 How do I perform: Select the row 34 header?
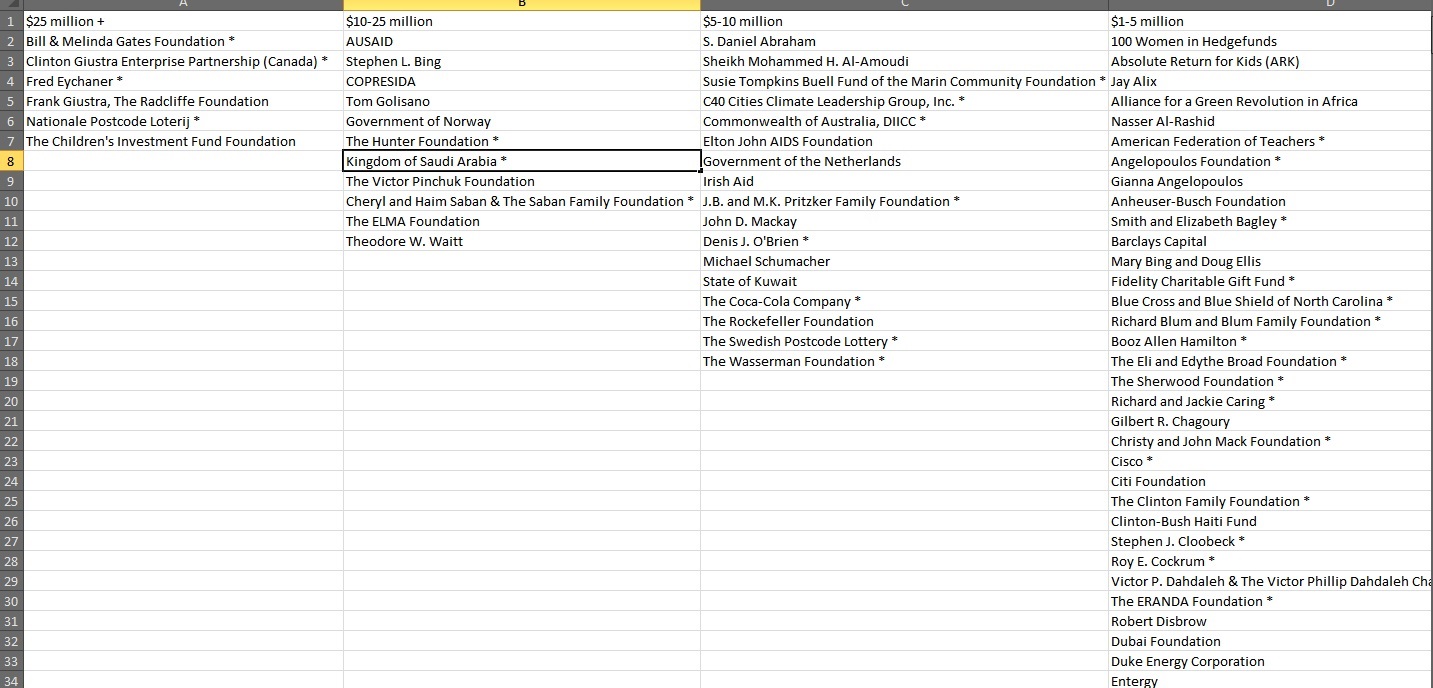[11, 681]
